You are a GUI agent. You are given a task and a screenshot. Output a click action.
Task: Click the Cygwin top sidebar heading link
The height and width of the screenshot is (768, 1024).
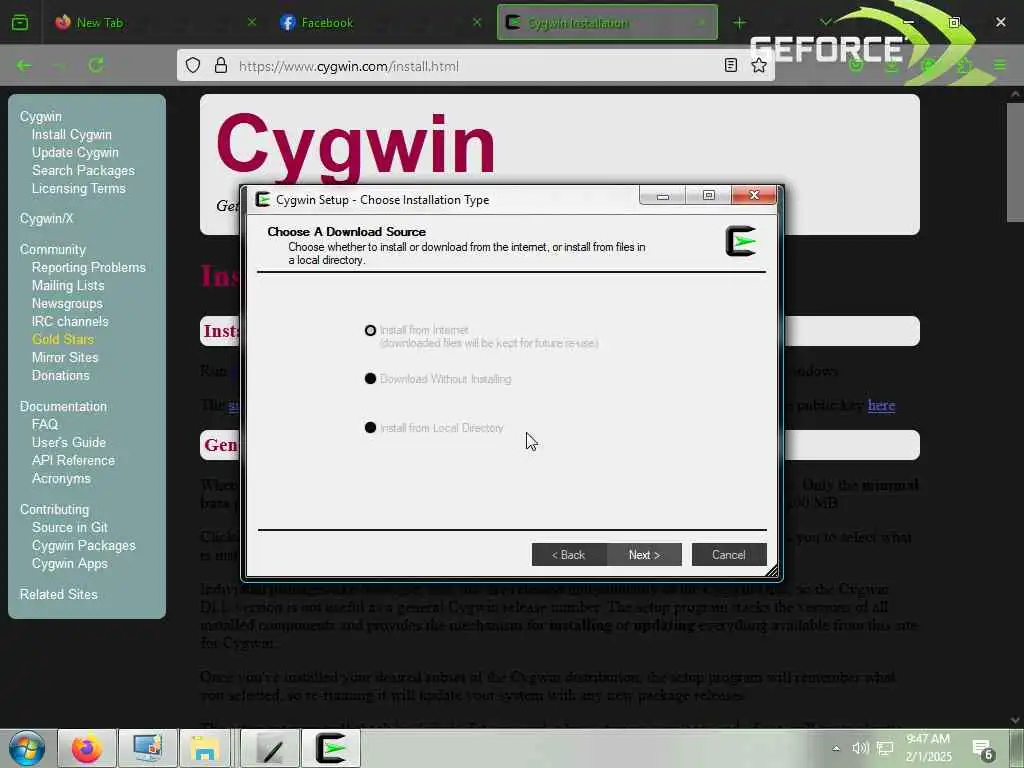click(40, 116)
